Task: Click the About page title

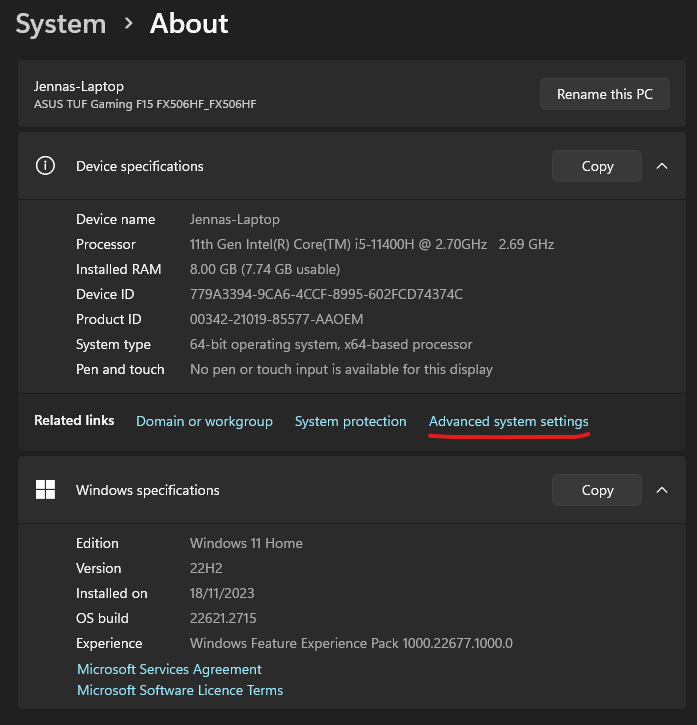Action: click(189, 23)
